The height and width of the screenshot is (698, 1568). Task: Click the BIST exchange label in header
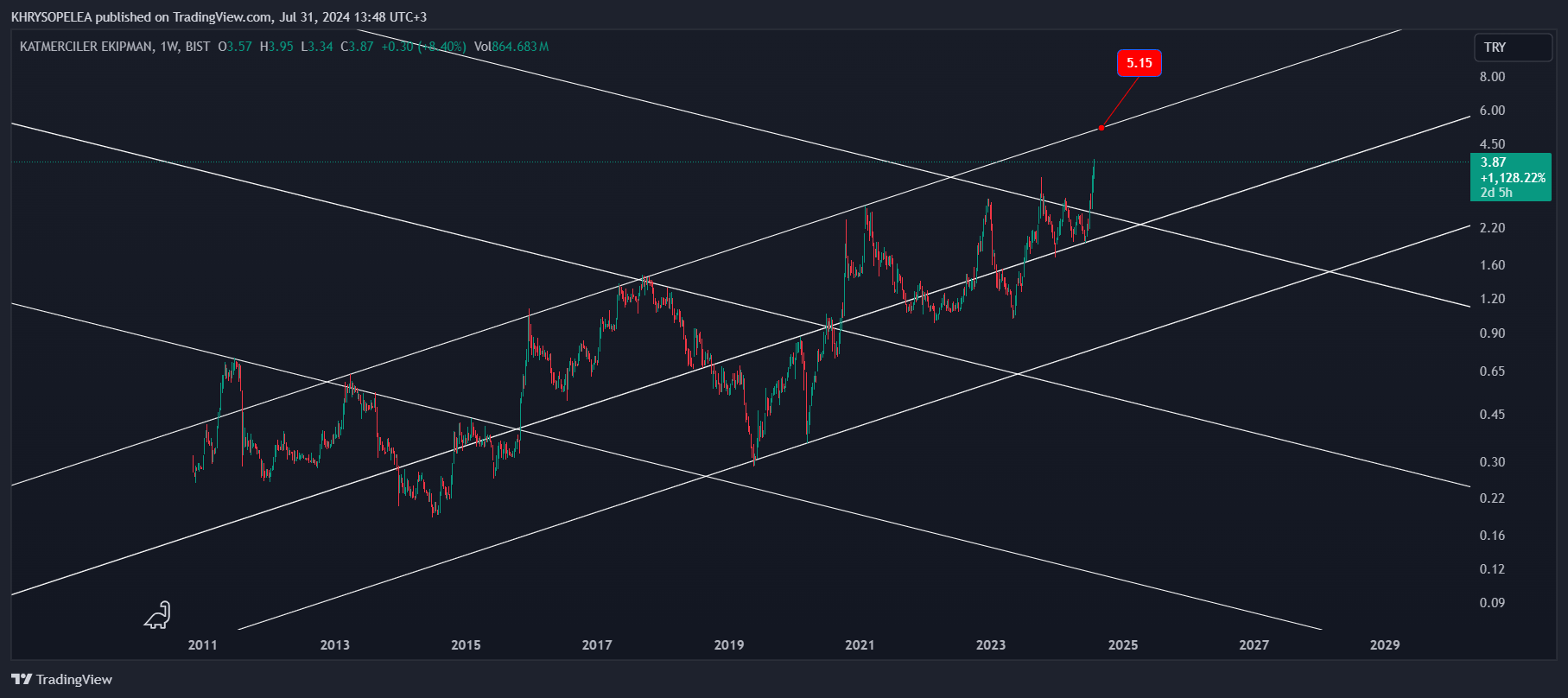pos(198,47)
